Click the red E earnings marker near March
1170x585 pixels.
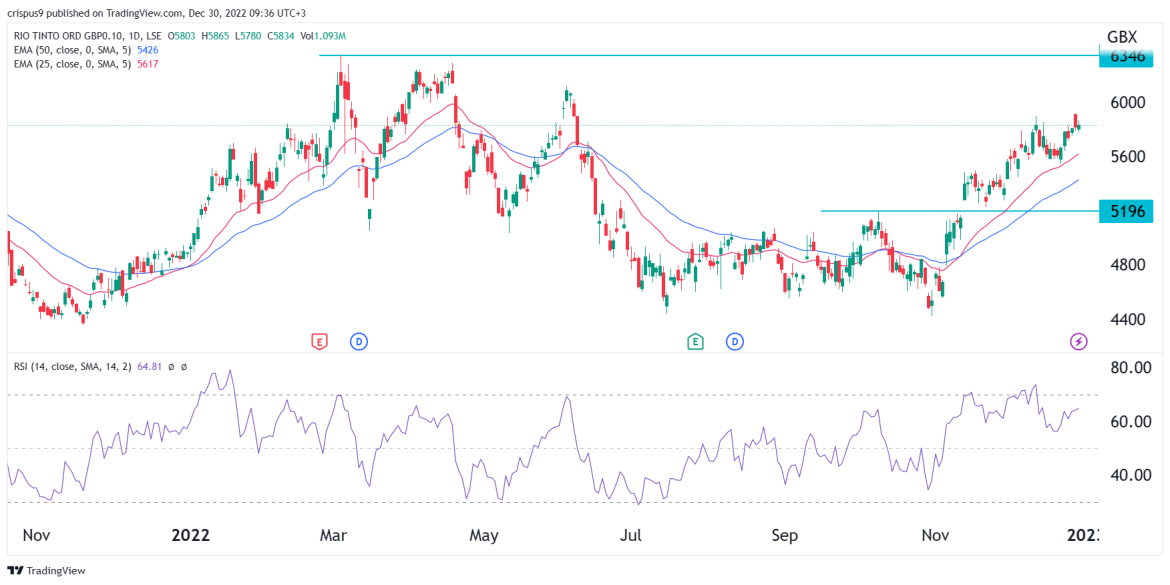318,340
